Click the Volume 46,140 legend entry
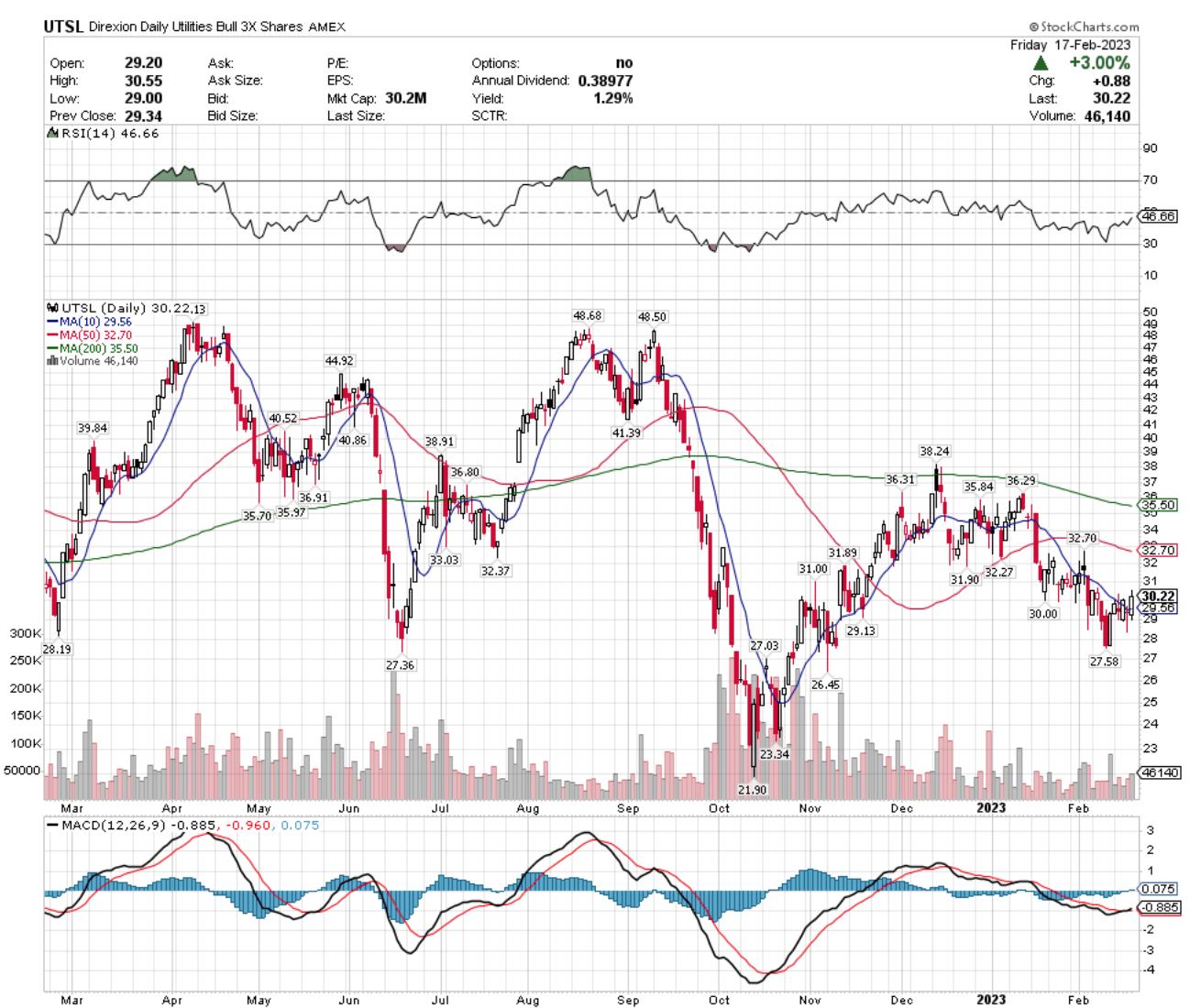Image resolution: width=1190 pixels, height=1008 pixels. [x=93, y=361]
